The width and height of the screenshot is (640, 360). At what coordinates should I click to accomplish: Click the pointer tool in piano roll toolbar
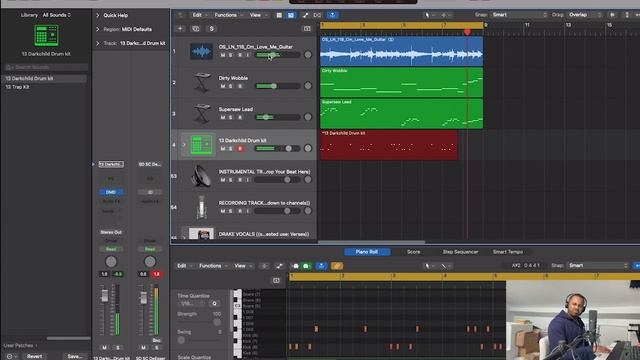427,266
